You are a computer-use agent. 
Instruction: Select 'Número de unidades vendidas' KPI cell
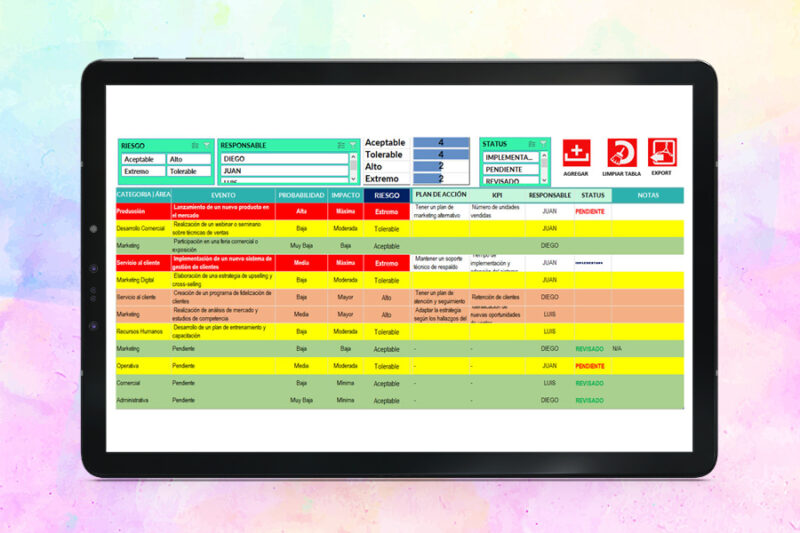pyautogui.click(x=497, y=211)
